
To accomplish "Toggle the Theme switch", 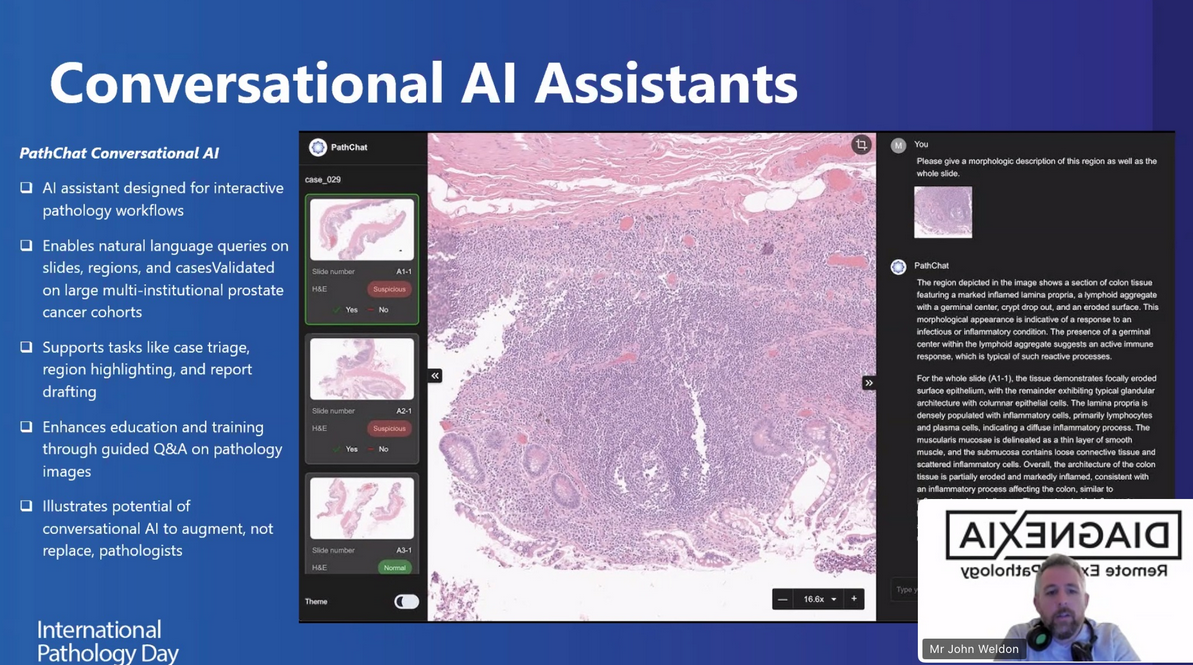I will point(406,601).
